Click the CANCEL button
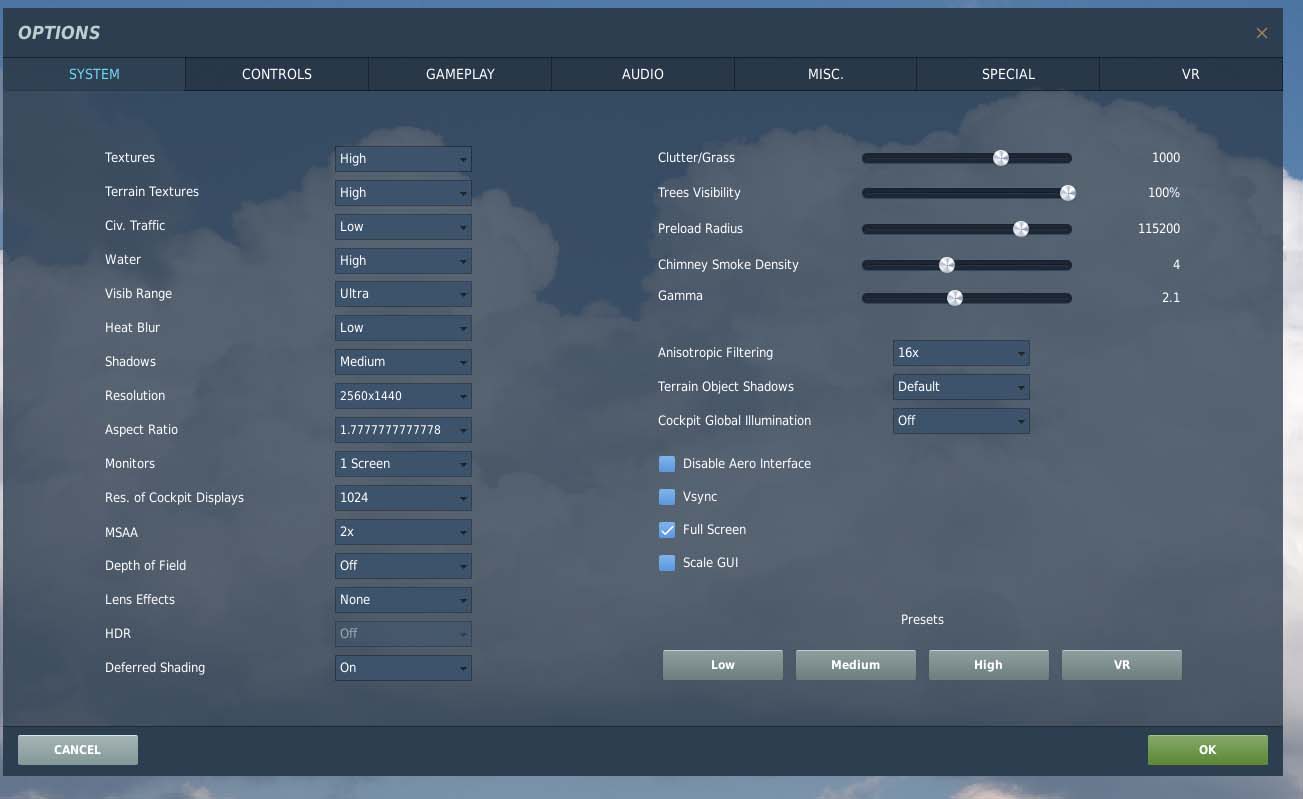The image size is (1303, 799). click(x=78, y=750)
